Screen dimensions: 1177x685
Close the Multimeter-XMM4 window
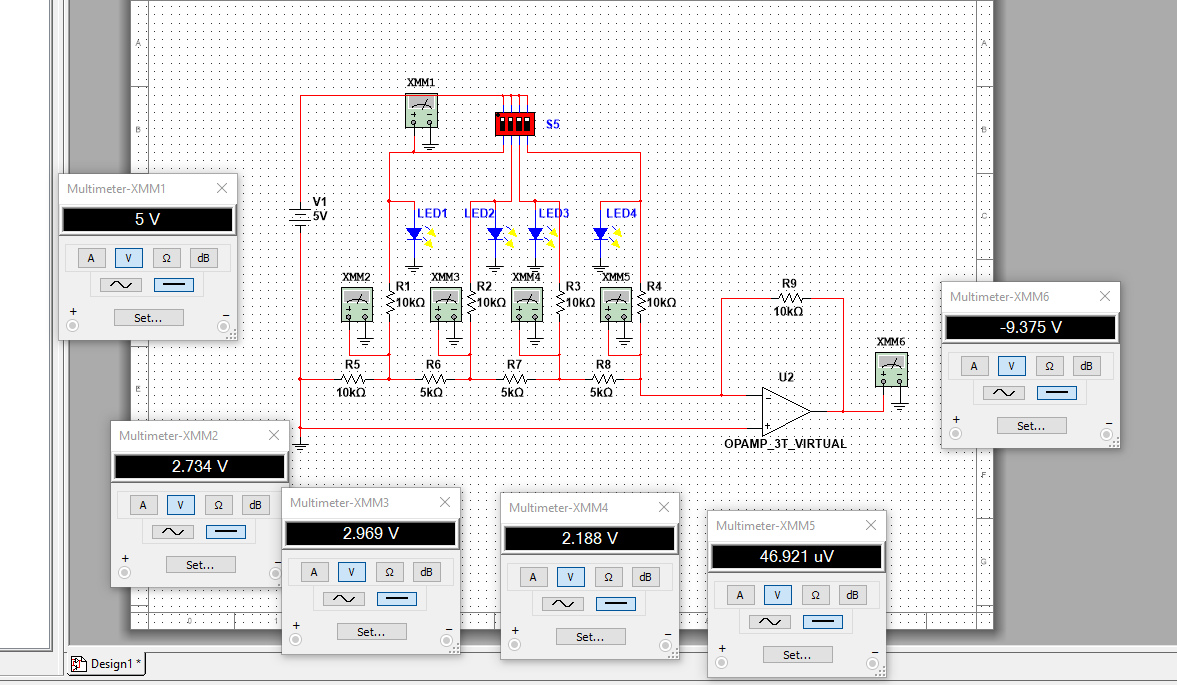click(664, 507)
